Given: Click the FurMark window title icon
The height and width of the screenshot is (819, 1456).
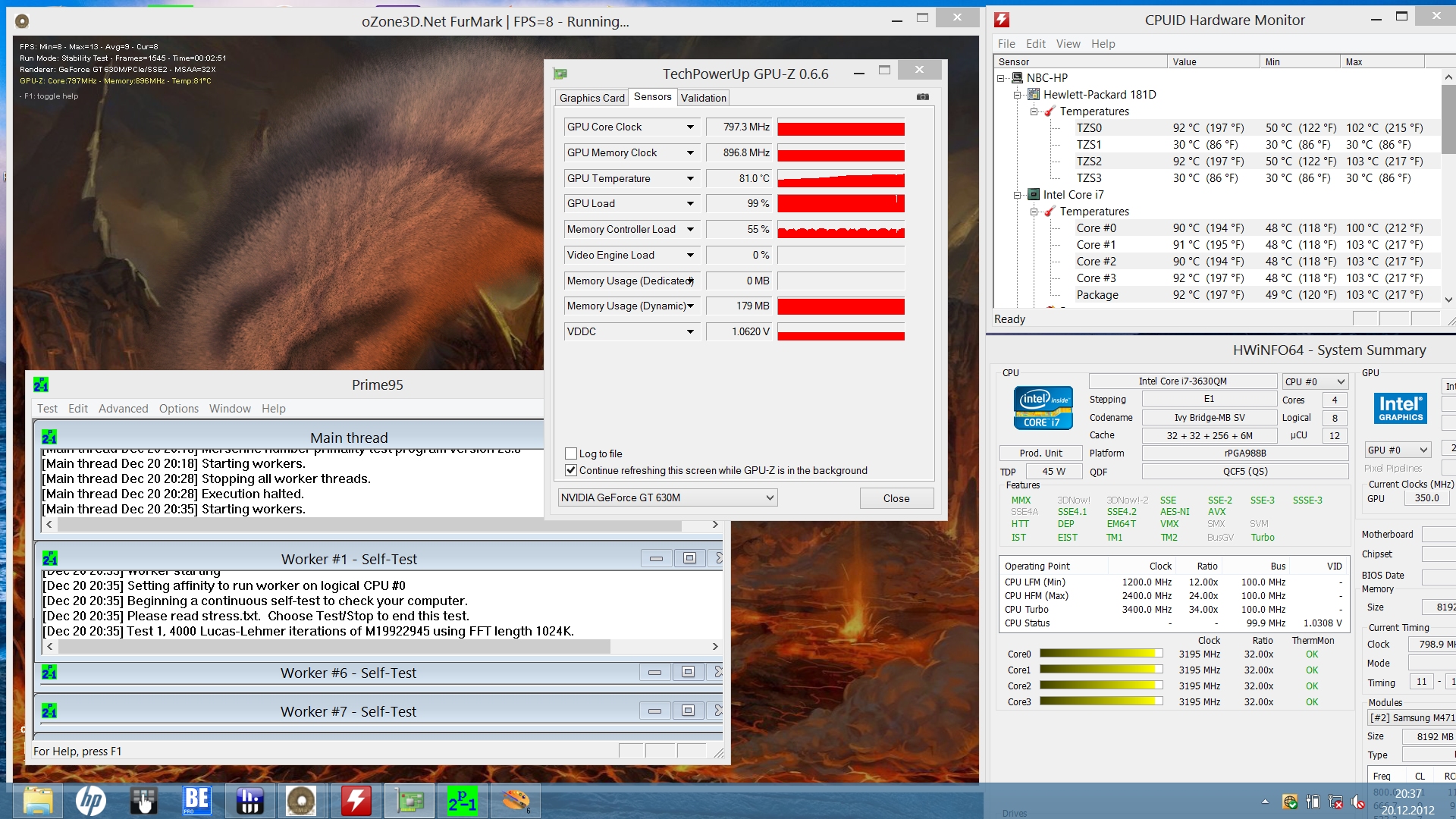Looking at the screenshot, I should (22, 21).
